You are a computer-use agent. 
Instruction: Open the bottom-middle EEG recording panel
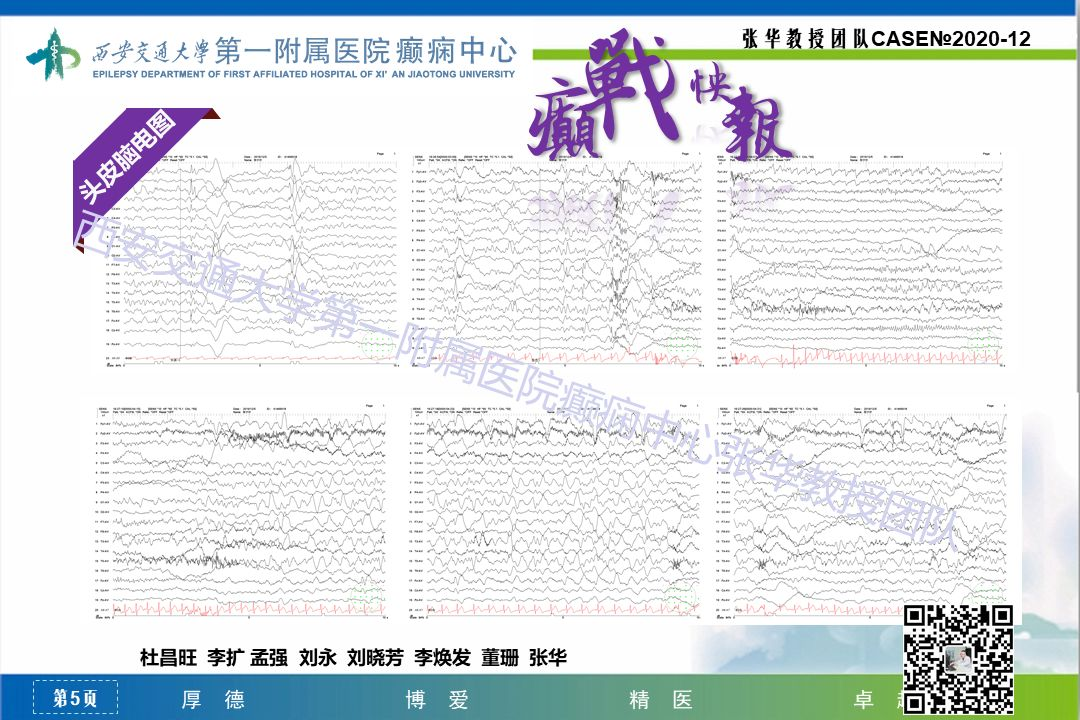pos(556,512)
